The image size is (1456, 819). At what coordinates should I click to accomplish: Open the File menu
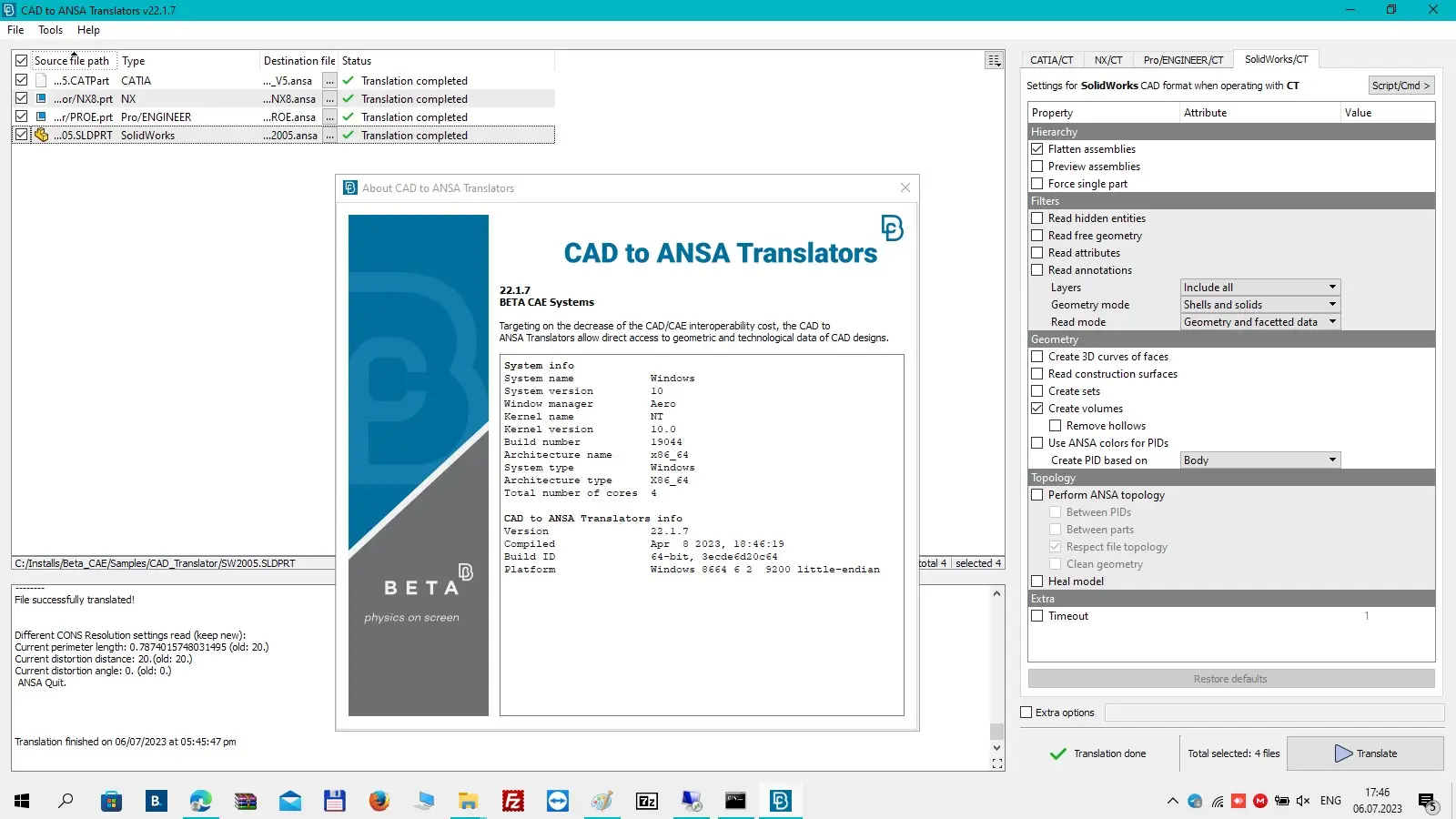15,29
